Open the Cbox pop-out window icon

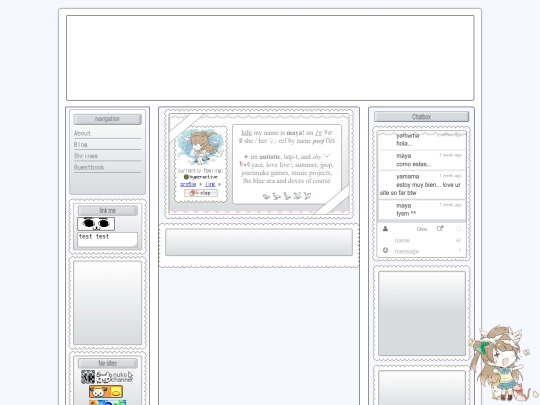coord(440,229)
